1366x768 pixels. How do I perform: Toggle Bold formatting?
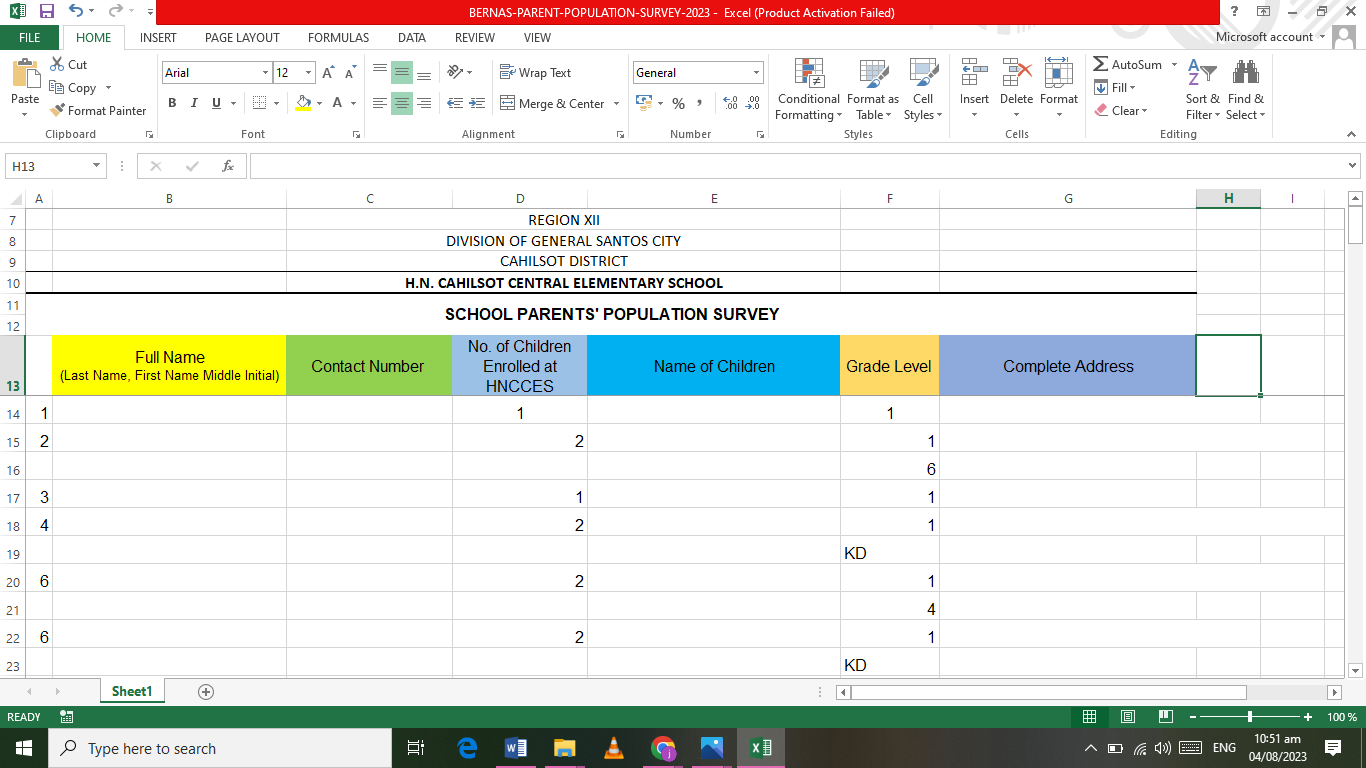click(172, 103)
